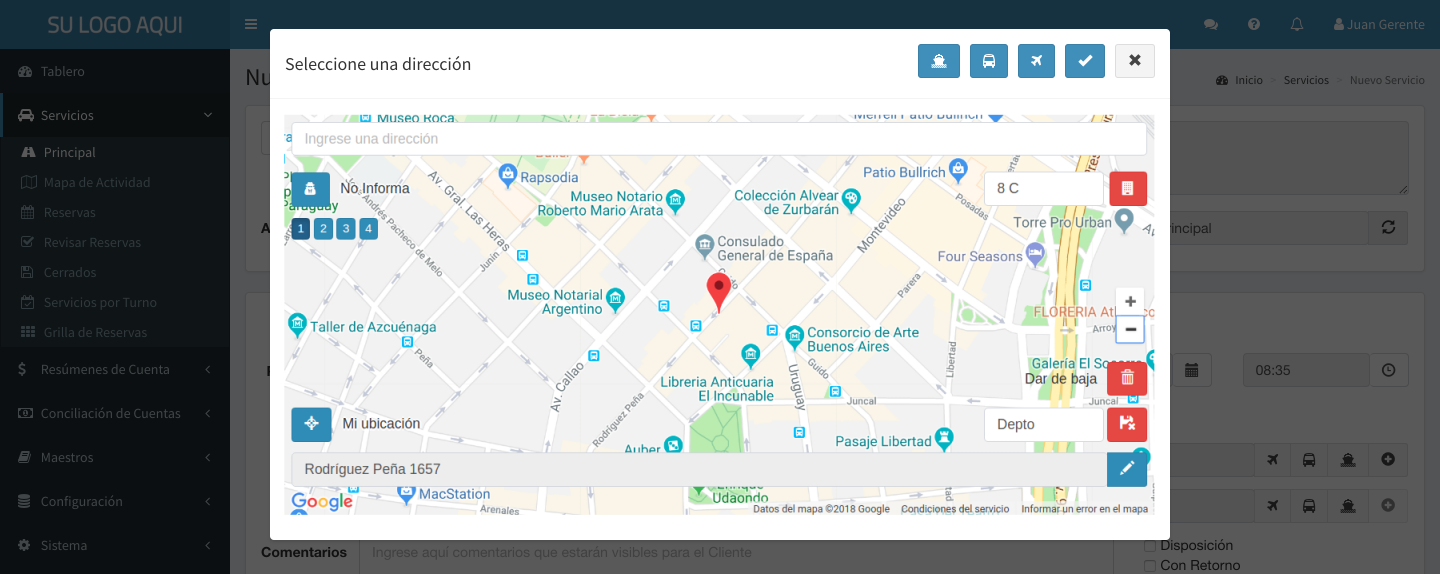Select number 3 on the map selector
Viewport: 1440px width, 574px height.
coord(346,229)
